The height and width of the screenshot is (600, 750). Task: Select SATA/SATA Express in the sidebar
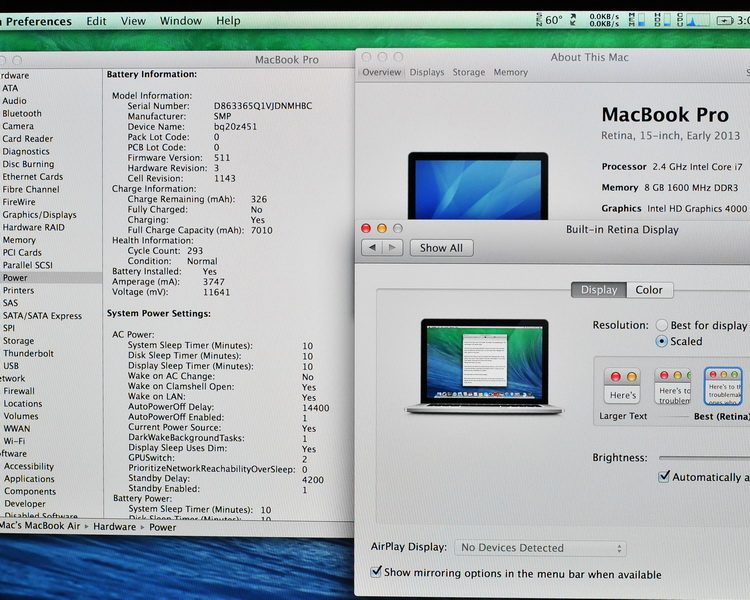(x=43, y=316)
